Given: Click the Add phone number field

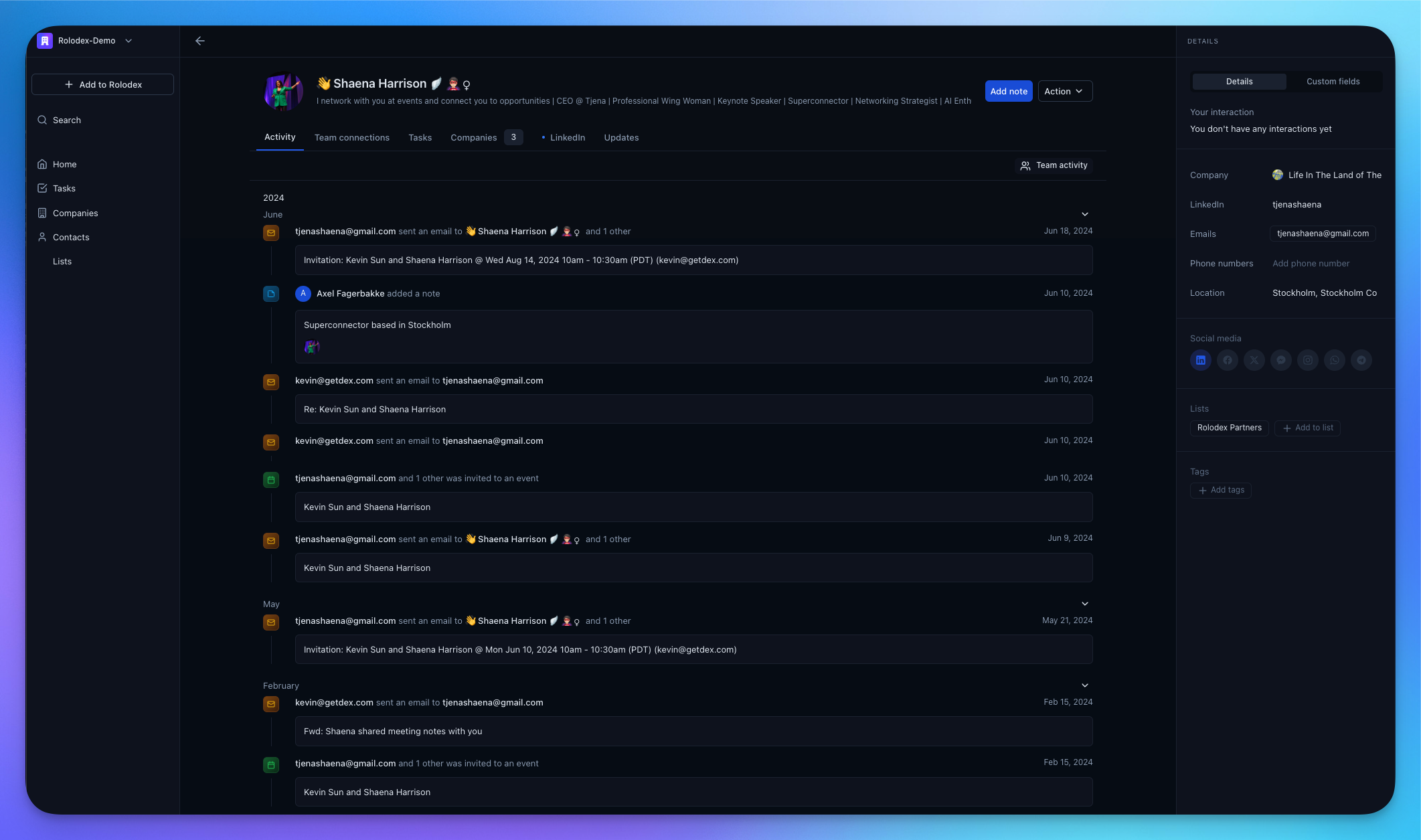Looking at the screenshot, I should (1311, 263).
